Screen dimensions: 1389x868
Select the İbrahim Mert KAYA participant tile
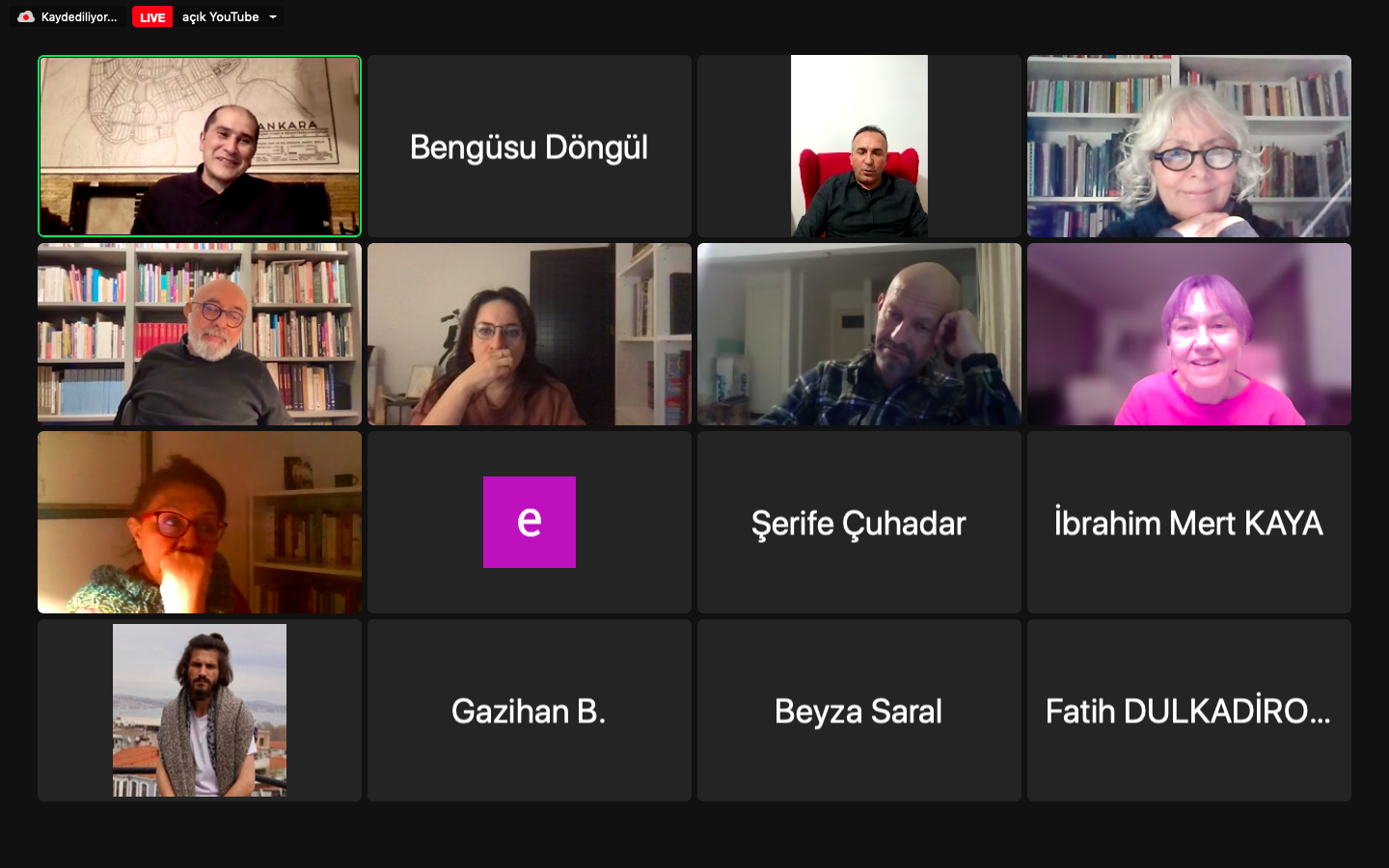(x=1189, y=522)
